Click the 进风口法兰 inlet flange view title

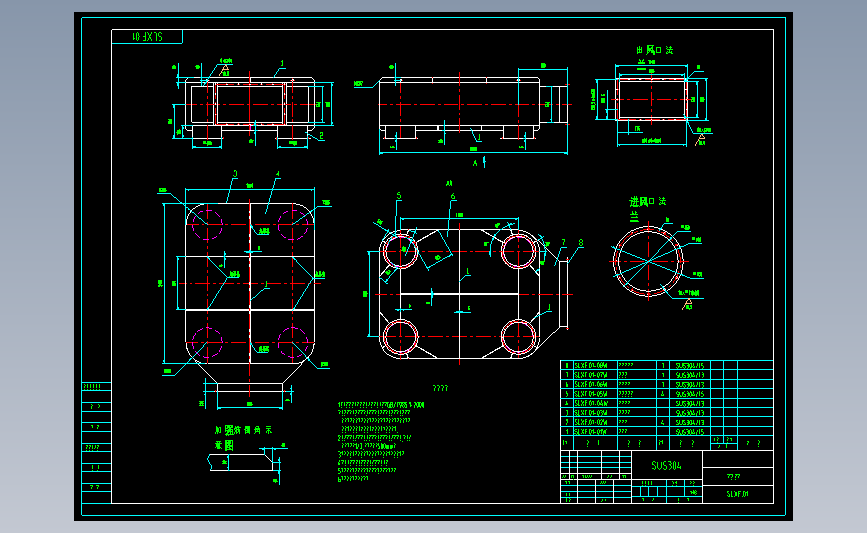pos(647,208)
